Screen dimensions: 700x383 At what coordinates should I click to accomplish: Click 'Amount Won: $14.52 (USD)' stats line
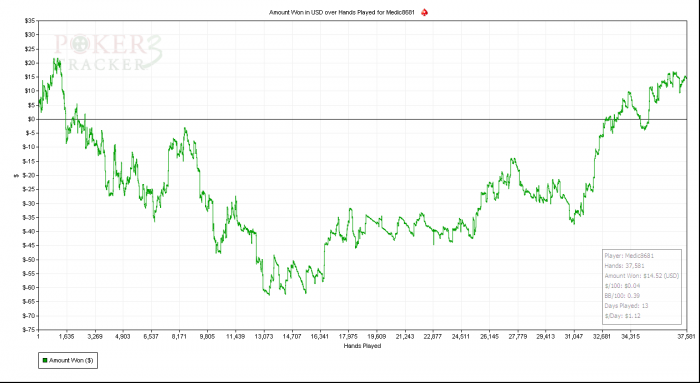pos(642,276)
